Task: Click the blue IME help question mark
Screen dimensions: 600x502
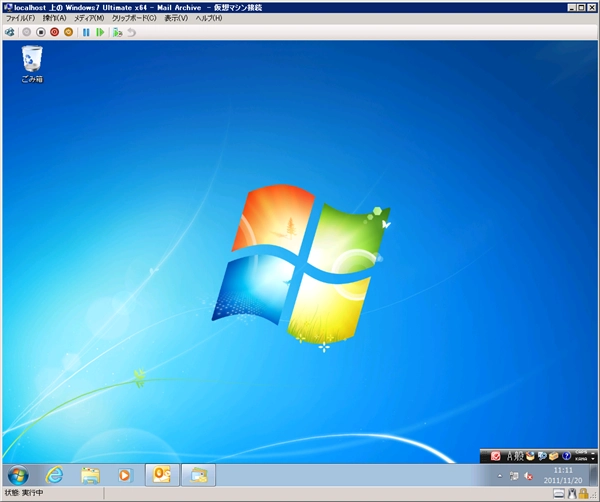Action: click(566, 456)
